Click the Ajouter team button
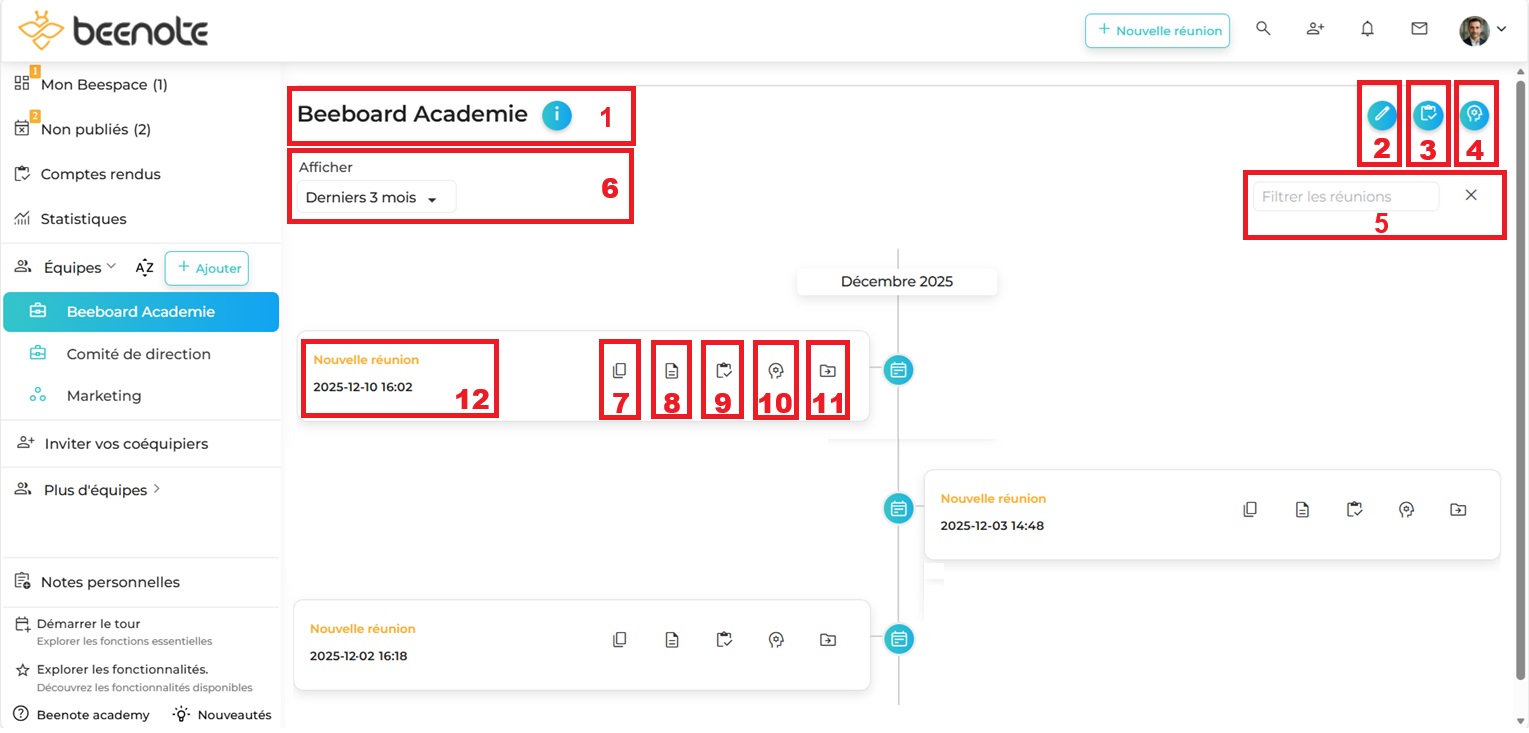 pos(207,268)
